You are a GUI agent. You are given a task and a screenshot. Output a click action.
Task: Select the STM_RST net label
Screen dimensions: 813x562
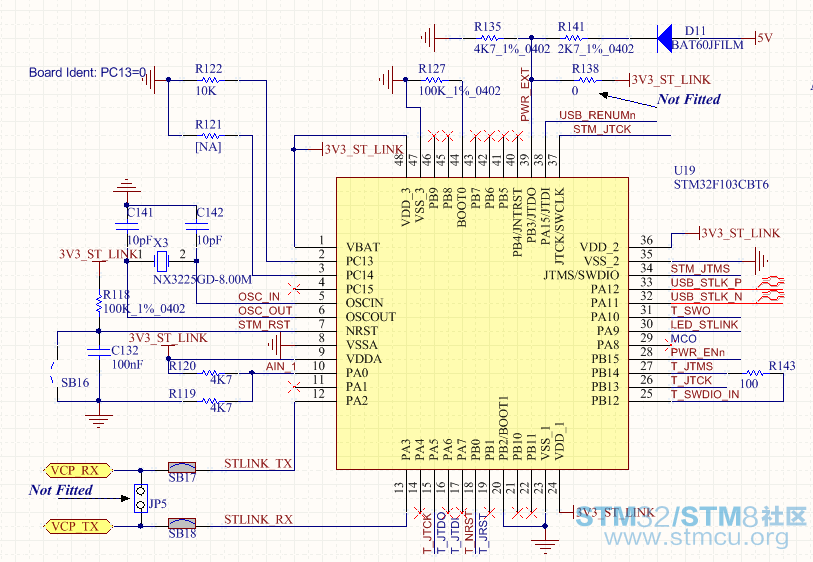264,325
